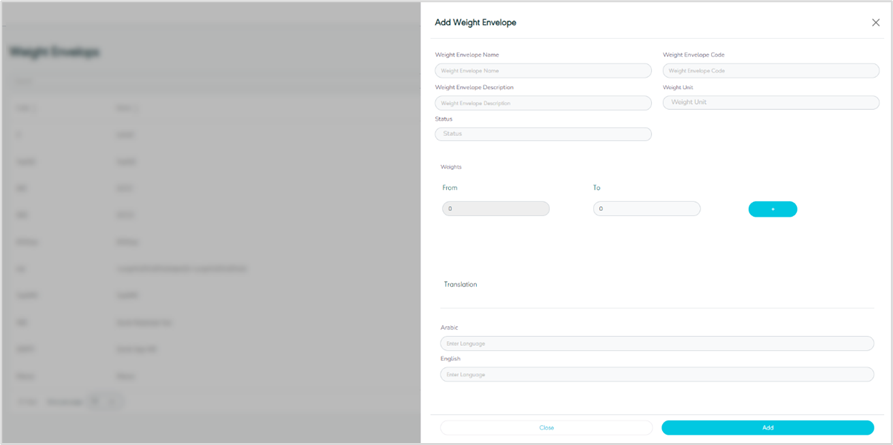Click the To weight value field
This screenshot has width=893, height=445.
(x=646, y=209)
